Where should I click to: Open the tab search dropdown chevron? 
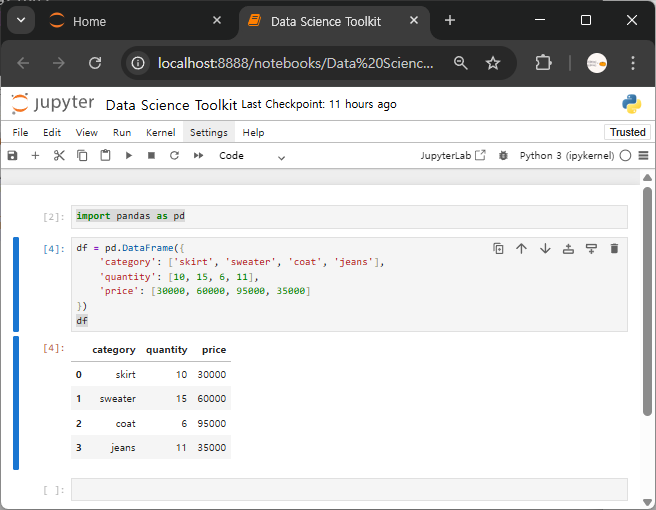(21, 20)
